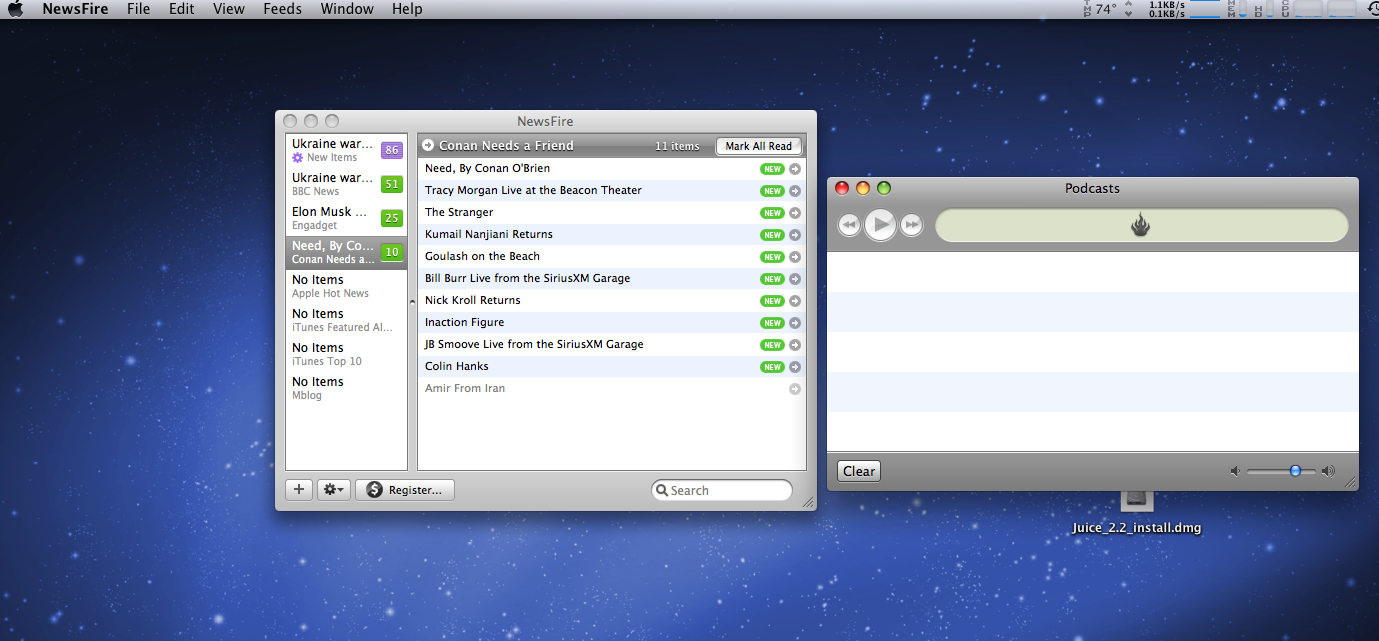Open the Help menu
1379x641 pixels.
click(407, 9)
